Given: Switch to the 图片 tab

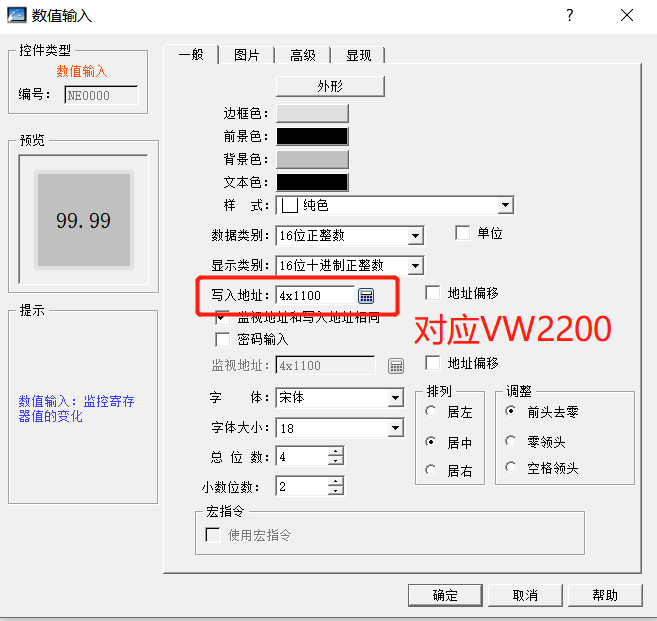Looking at the screenshot, I should click(247, 55).
